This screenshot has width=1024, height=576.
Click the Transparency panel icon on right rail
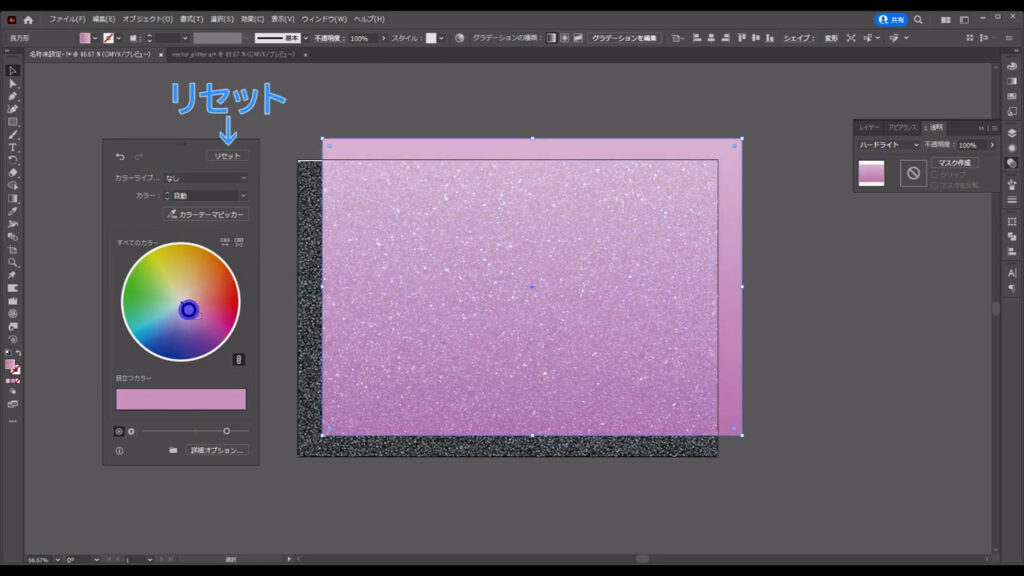pos(1011,163)
